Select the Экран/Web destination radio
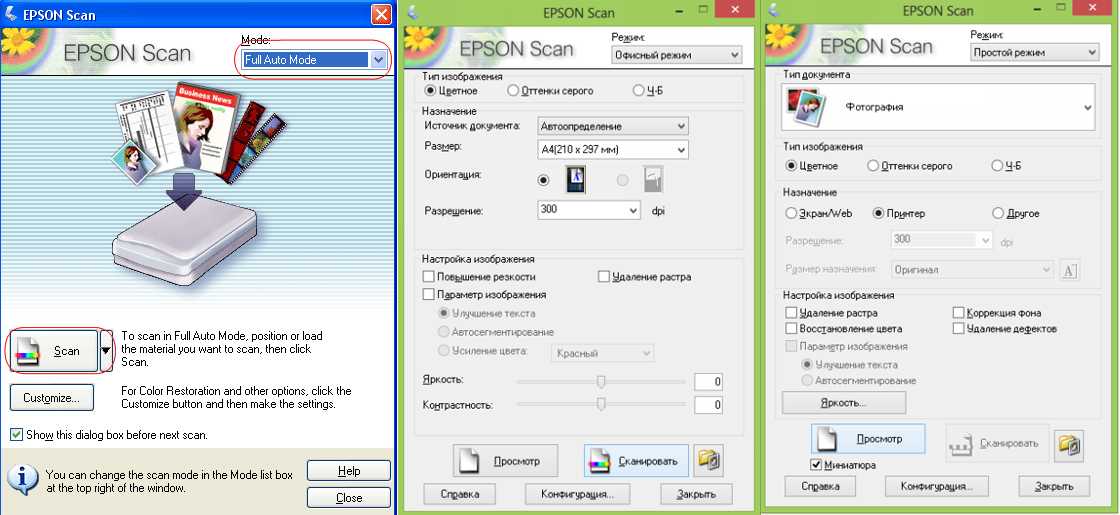The width and height of the screenshot is (1120, 515). click(791, 214)
